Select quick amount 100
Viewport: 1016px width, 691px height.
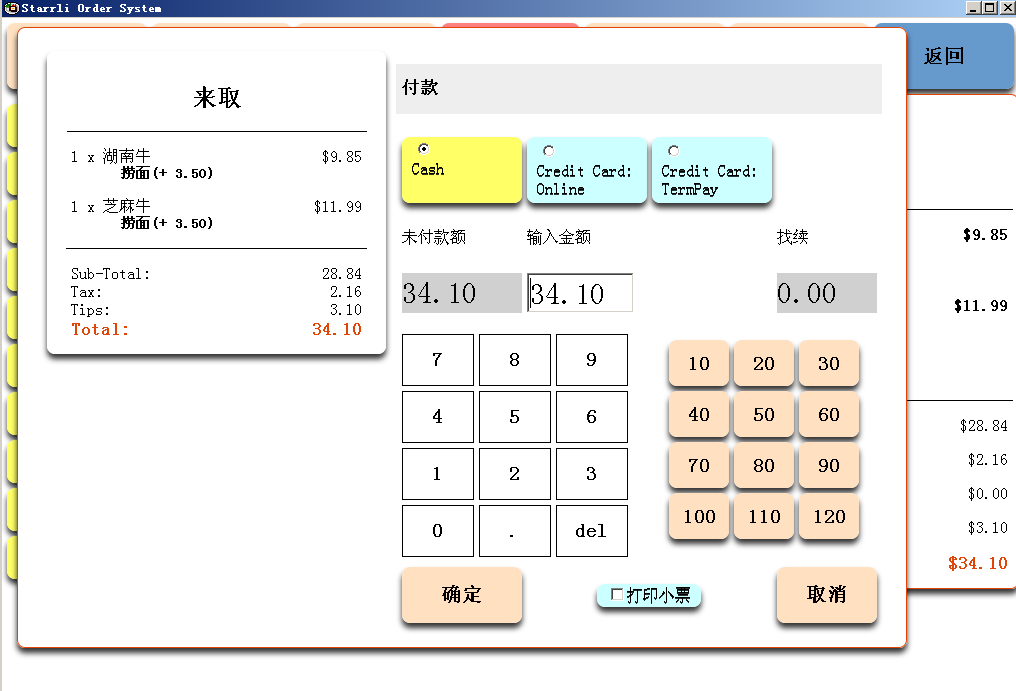(699, 517)
